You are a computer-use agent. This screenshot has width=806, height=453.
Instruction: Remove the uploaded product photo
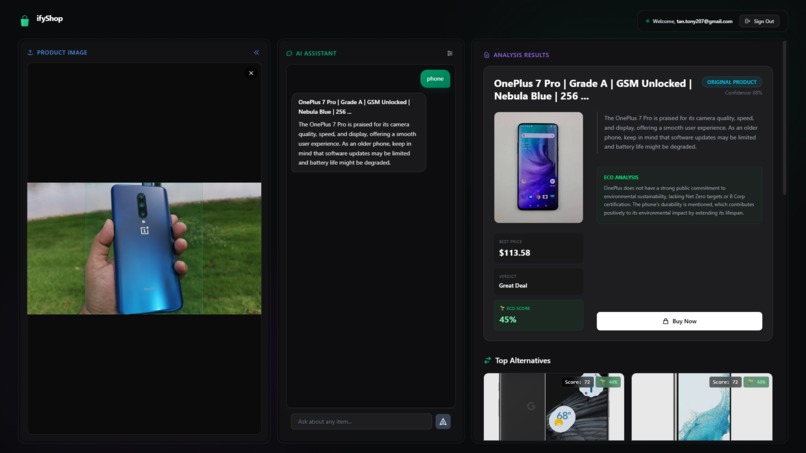point(251,73)
